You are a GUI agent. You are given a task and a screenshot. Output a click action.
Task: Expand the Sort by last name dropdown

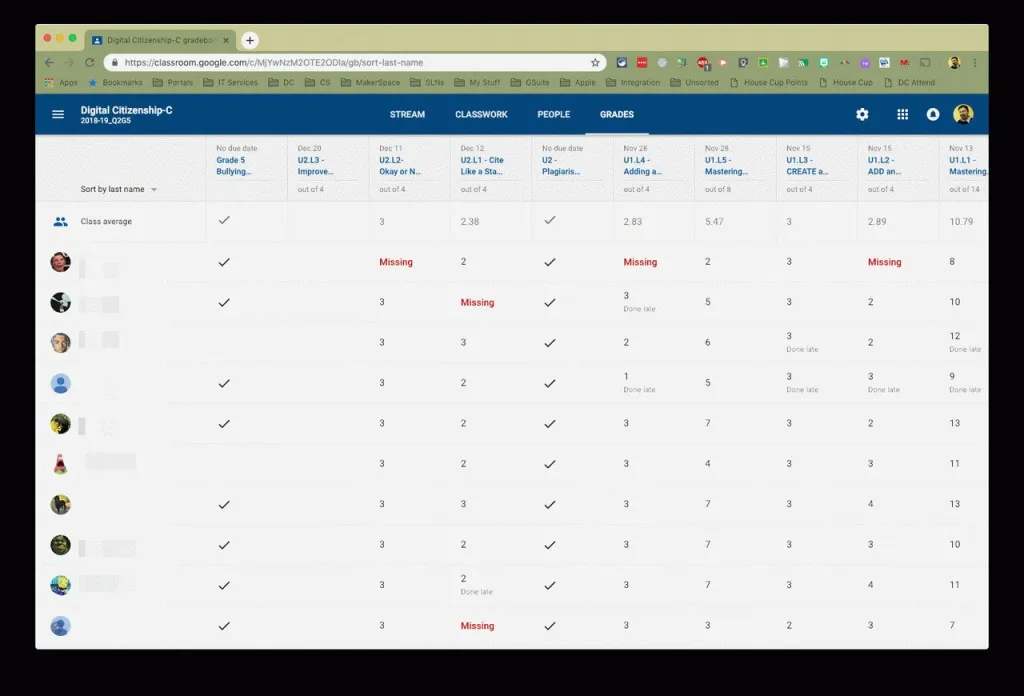[x=153, y=189]
